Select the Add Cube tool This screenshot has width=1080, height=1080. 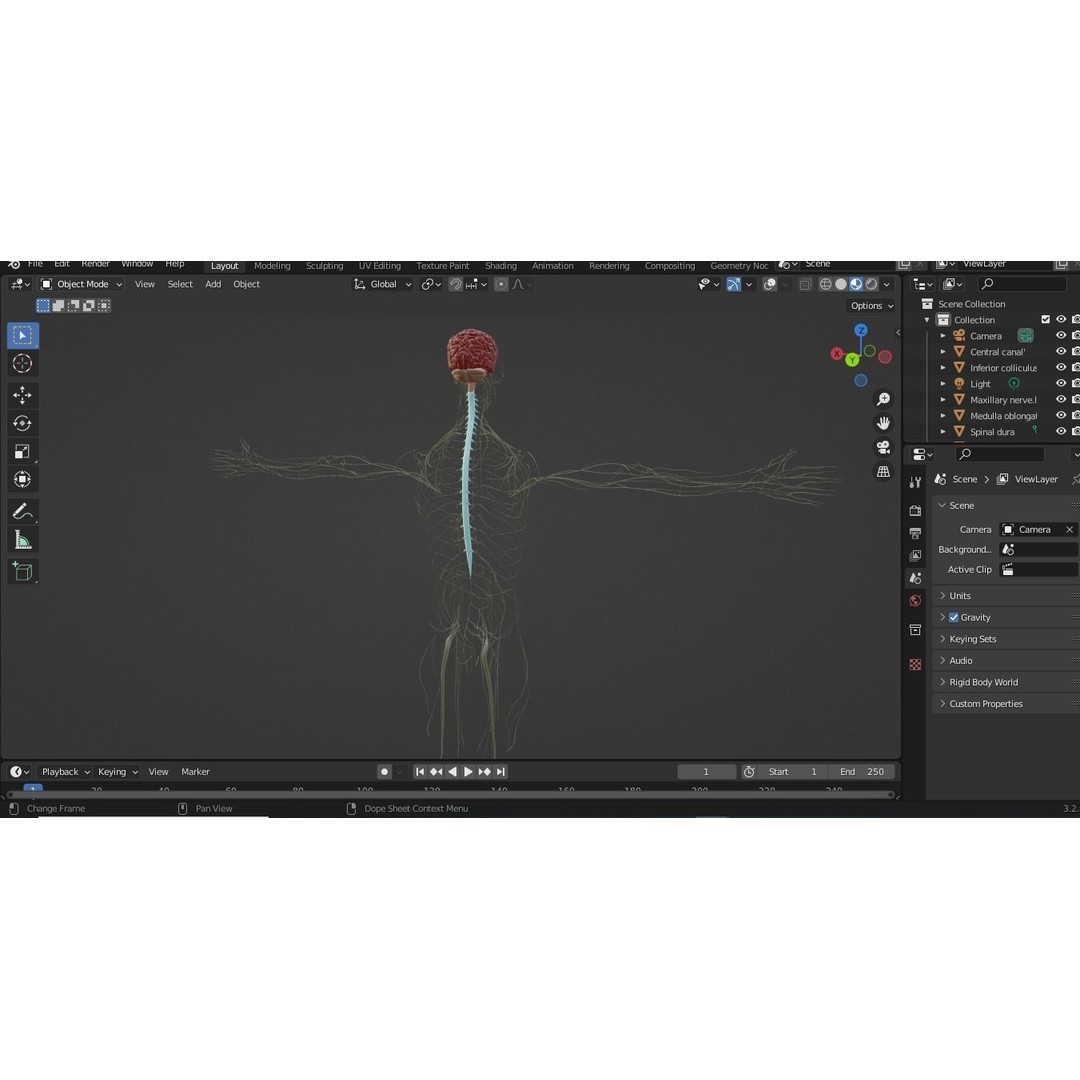coord(22,571)
